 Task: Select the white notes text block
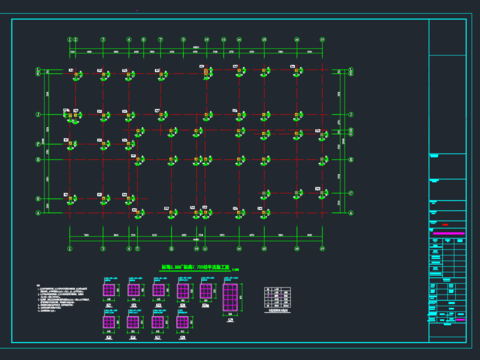click(63, 298)
